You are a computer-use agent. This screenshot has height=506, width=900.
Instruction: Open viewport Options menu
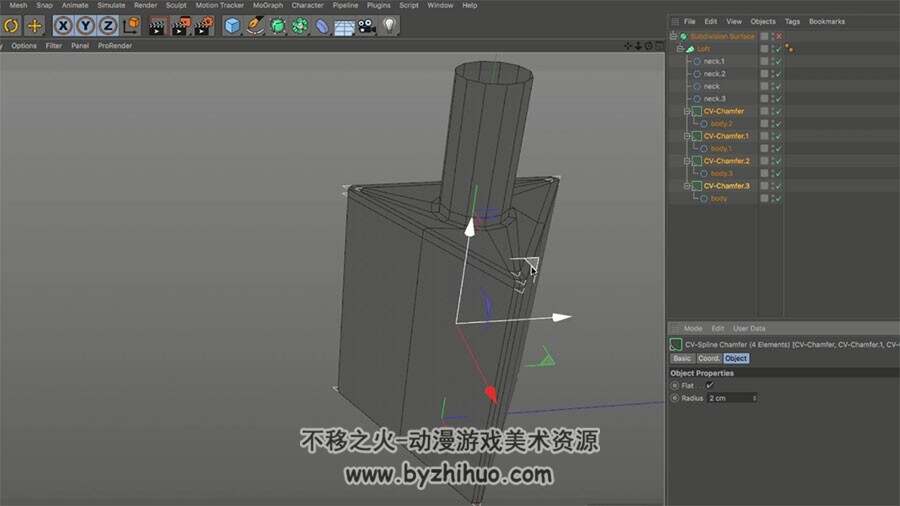(x=24, y=45)
